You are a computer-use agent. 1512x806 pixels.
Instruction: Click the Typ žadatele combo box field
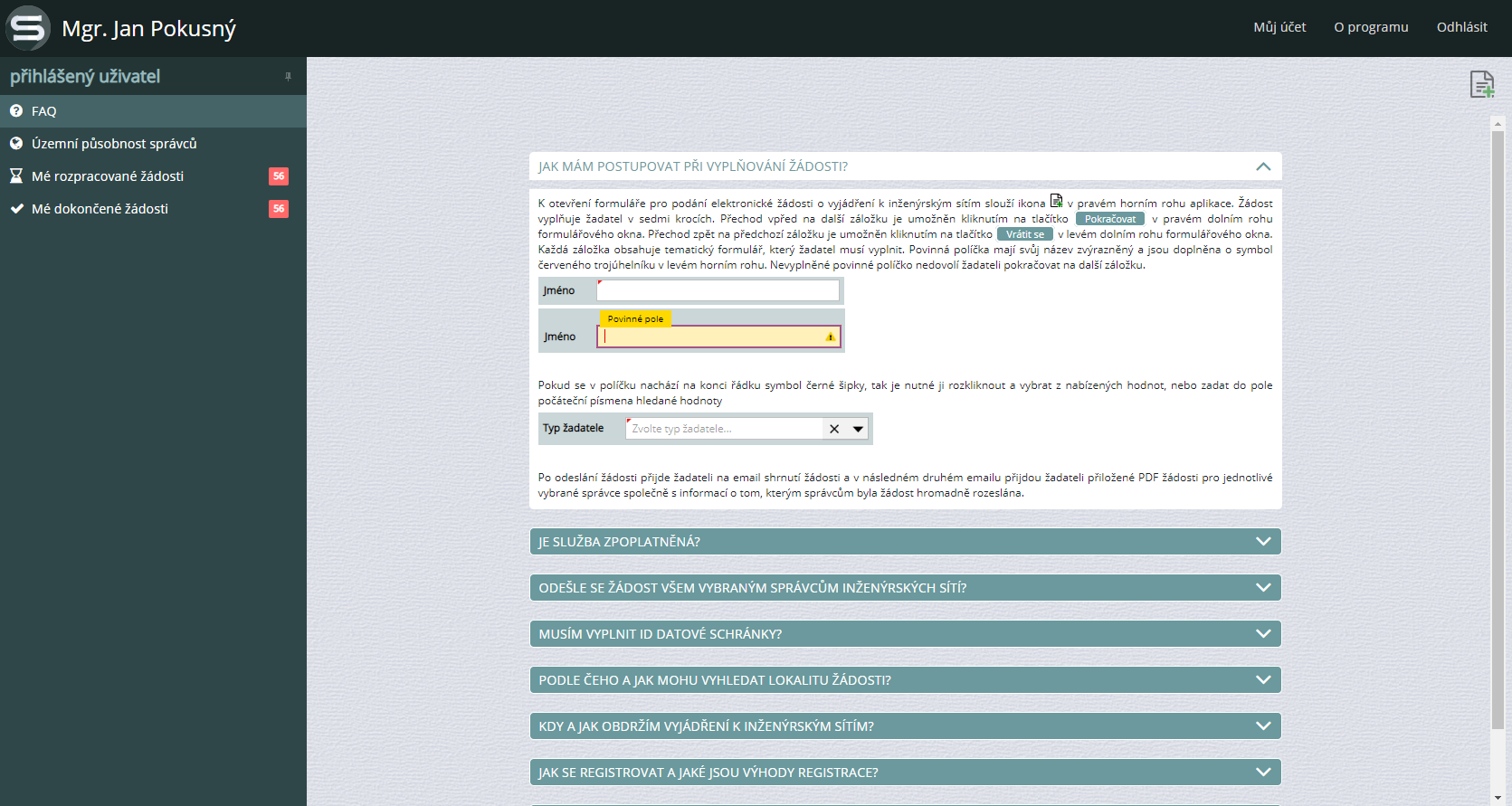(747, 429)
